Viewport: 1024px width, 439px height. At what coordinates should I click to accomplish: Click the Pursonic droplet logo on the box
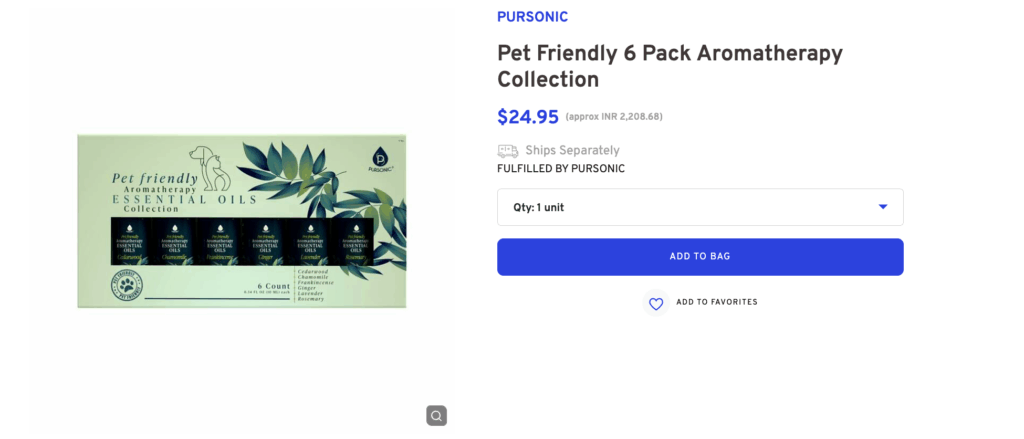380,157
